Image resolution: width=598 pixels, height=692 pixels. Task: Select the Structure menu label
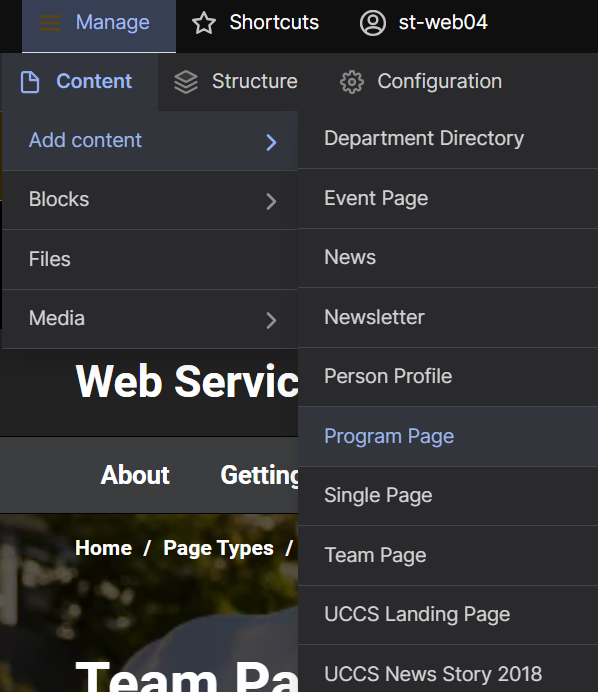(255, 81)
